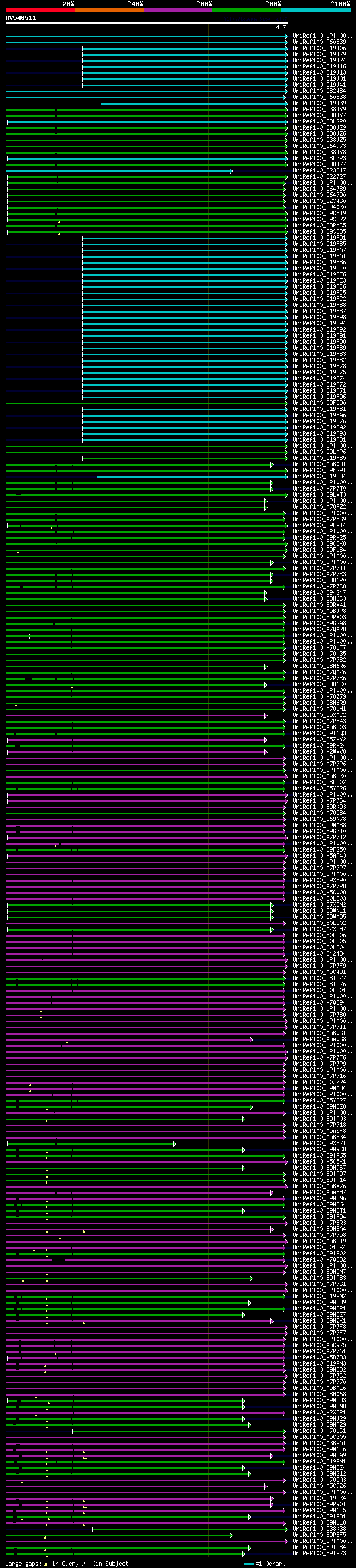Select hit label UniRef100_O22727
The height and width of the screenshot is (1568, 356).
pos(319,177)
